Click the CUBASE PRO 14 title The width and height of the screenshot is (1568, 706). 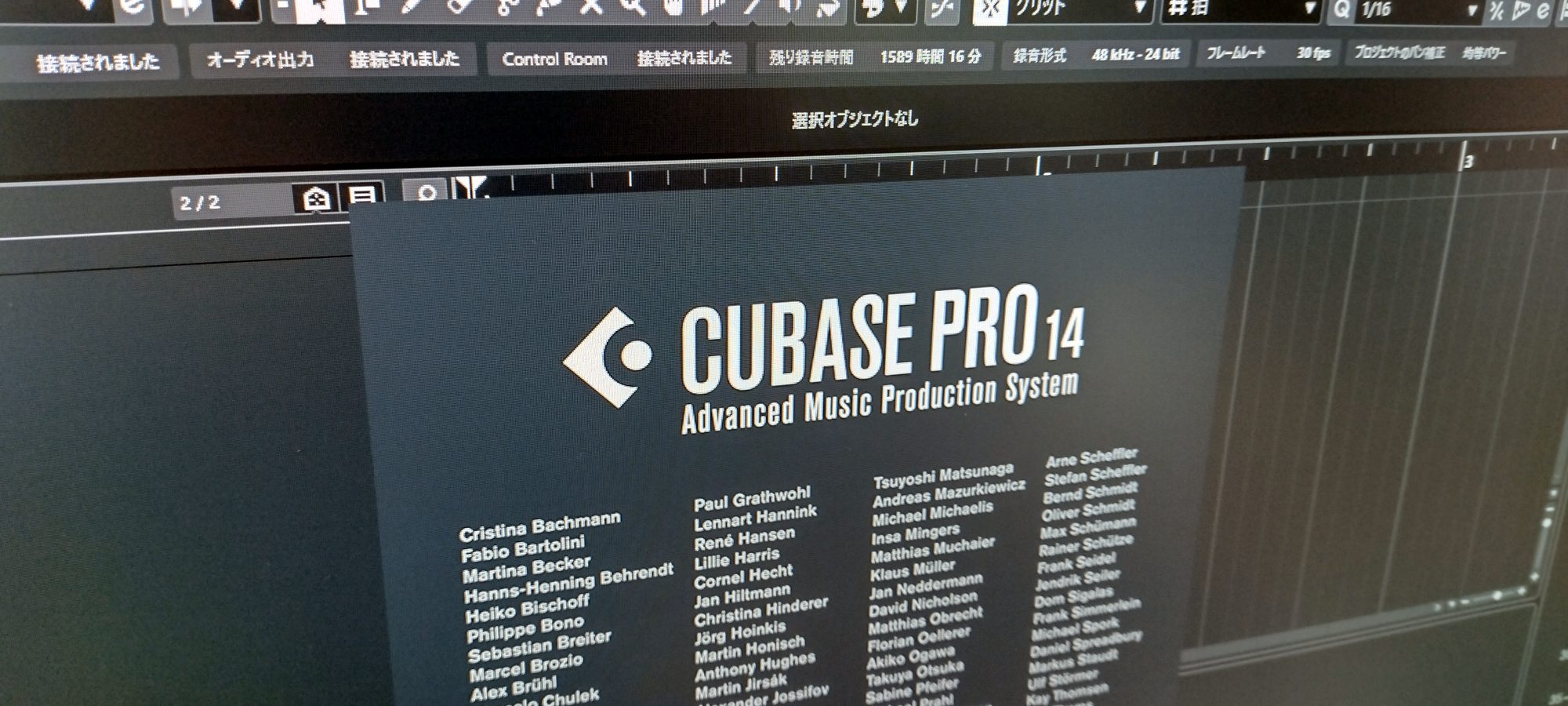(x=883, y=337)
